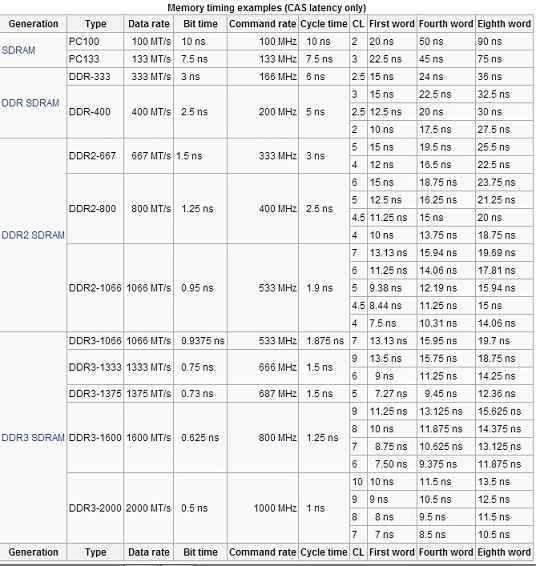Open the DDR2 SDRAM generation link
Screen dimensions: 536x566
[33, 235]
